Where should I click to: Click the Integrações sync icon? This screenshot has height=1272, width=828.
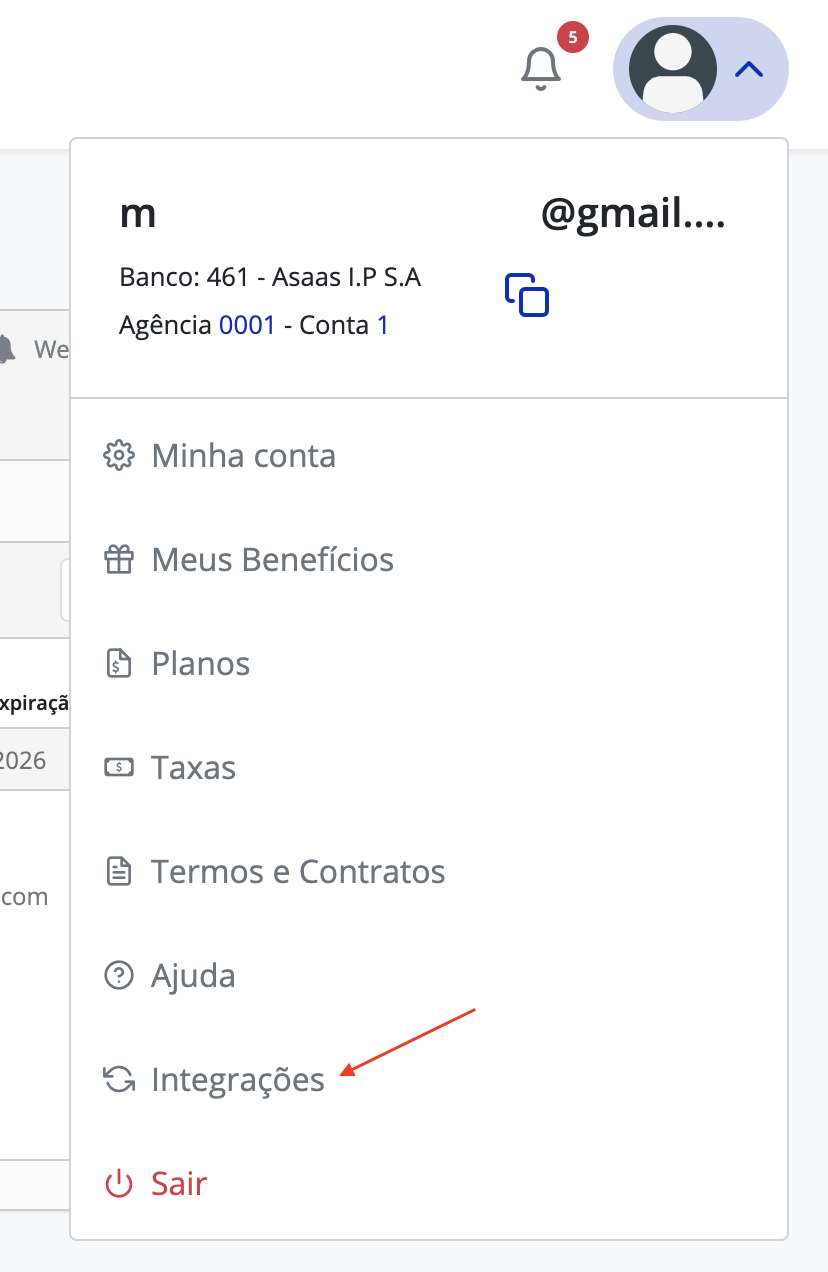[119, 1080]
